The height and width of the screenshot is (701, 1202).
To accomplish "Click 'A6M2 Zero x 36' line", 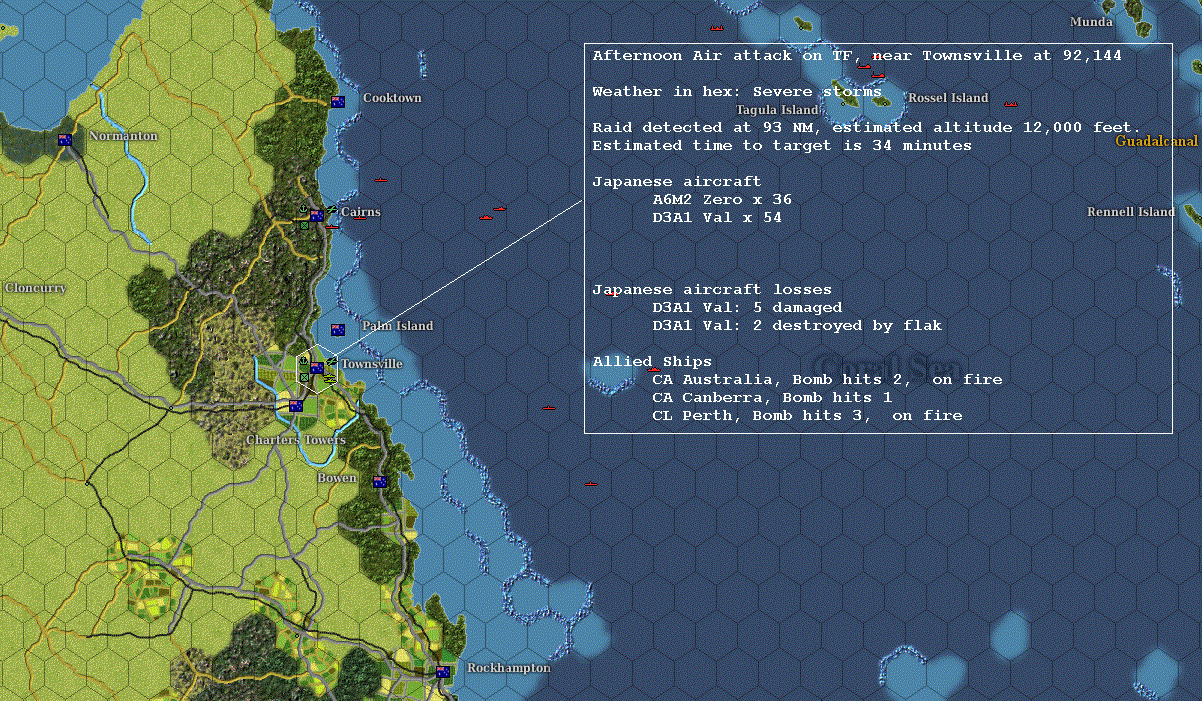I will point(722,200).
